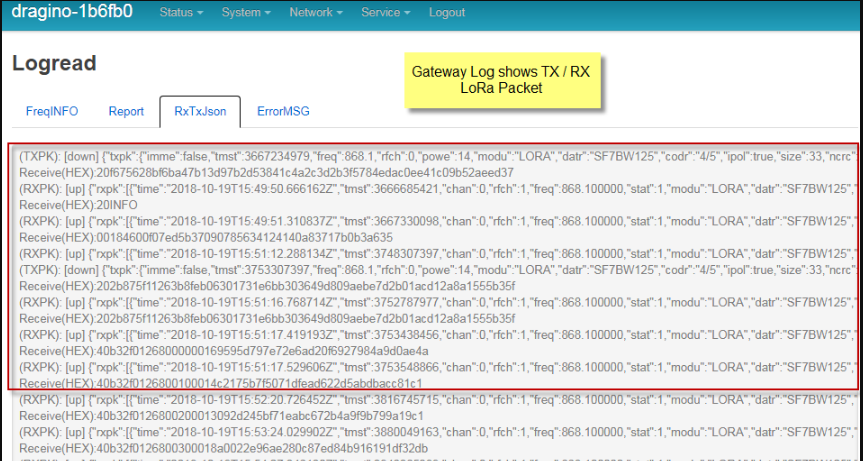863x461 pixels.
Task: Click RXPK line timestamped 15:51:12.288134Z
Action: pyautogui.click(x=438, y=254)
